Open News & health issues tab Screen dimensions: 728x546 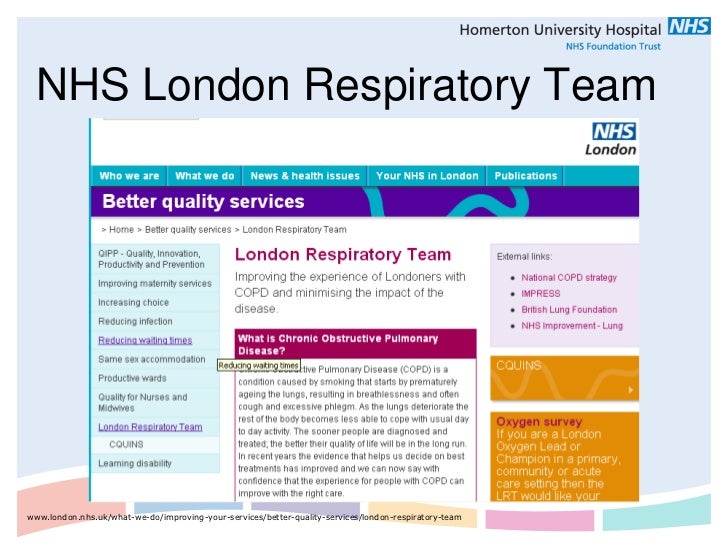[305, 176]
